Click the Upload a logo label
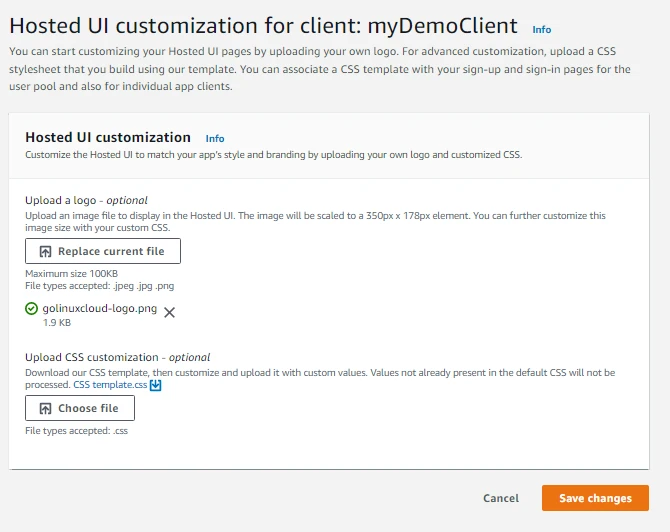Viewport: 670px width, 532px height. click(x=86, y=201)
